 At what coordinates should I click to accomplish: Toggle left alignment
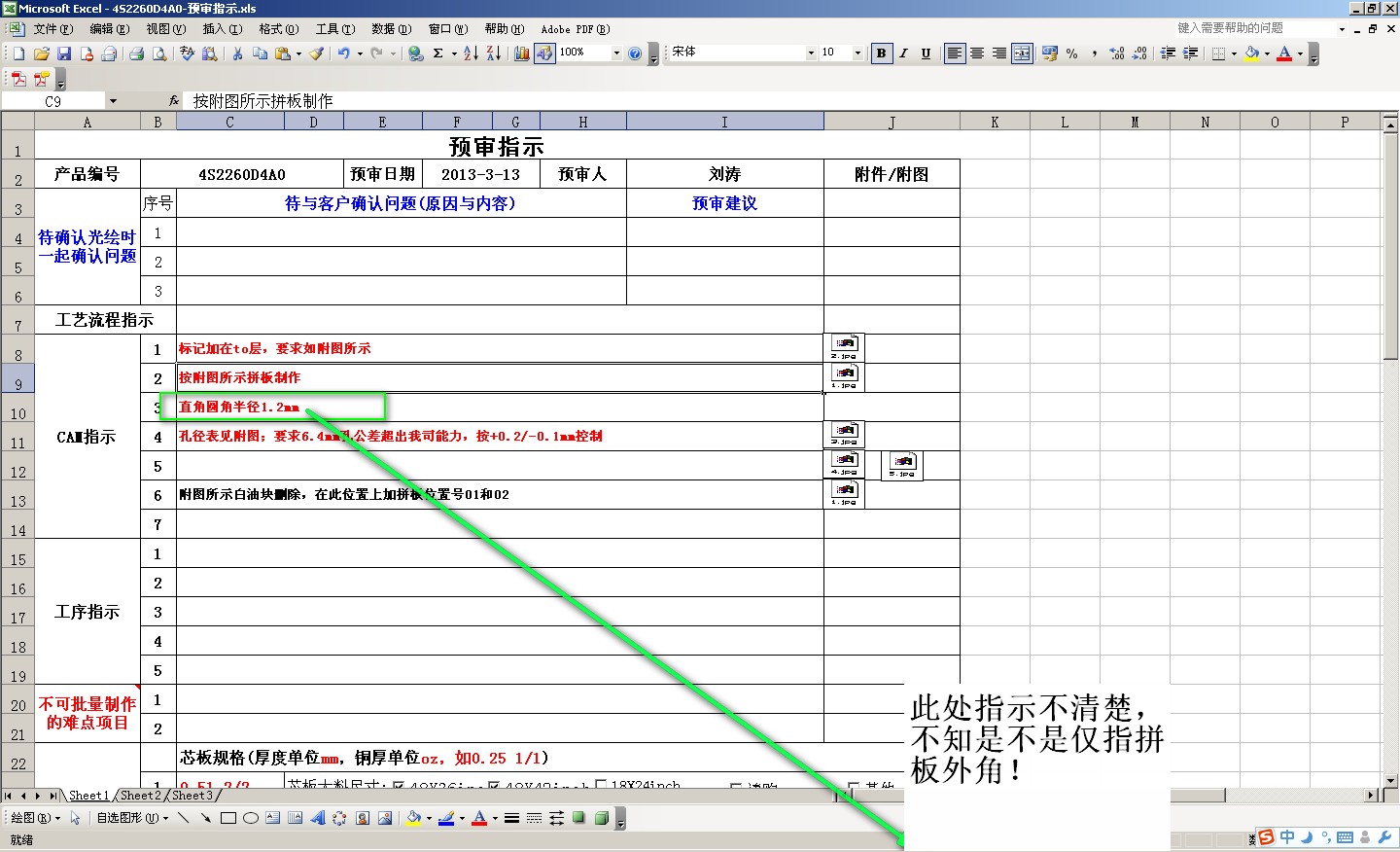tap(955, 53)
